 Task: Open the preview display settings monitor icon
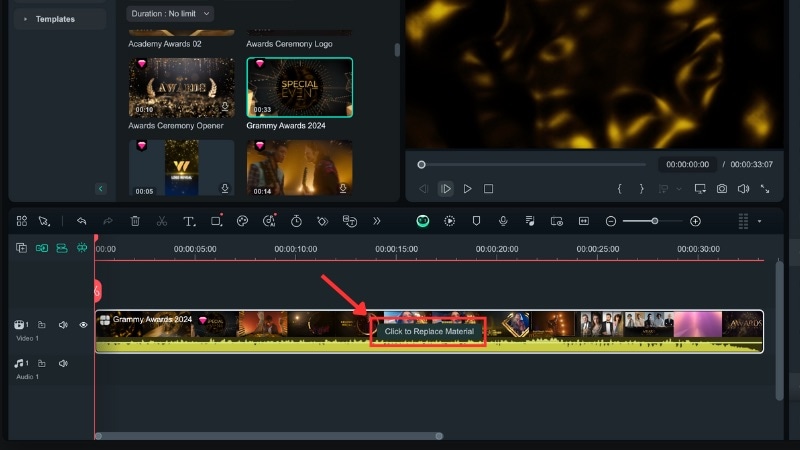point(700,189)
